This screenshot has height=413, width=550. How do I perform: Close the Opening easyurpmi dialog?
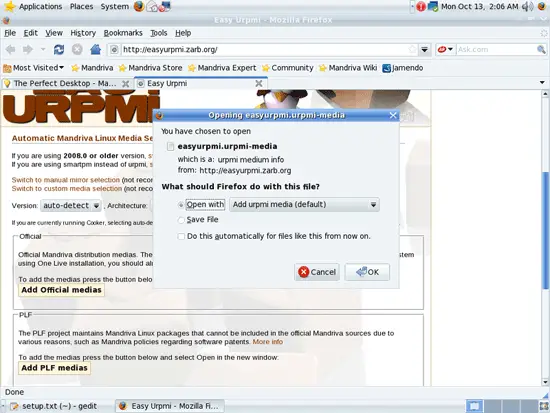393,115
